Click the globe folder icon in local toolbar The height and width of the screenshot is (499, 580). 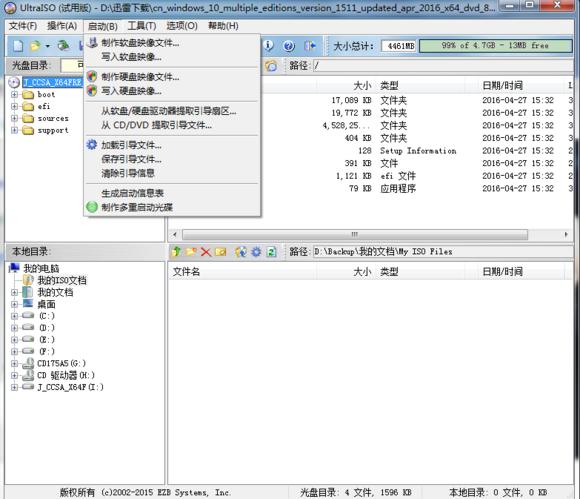coord(241,252)
